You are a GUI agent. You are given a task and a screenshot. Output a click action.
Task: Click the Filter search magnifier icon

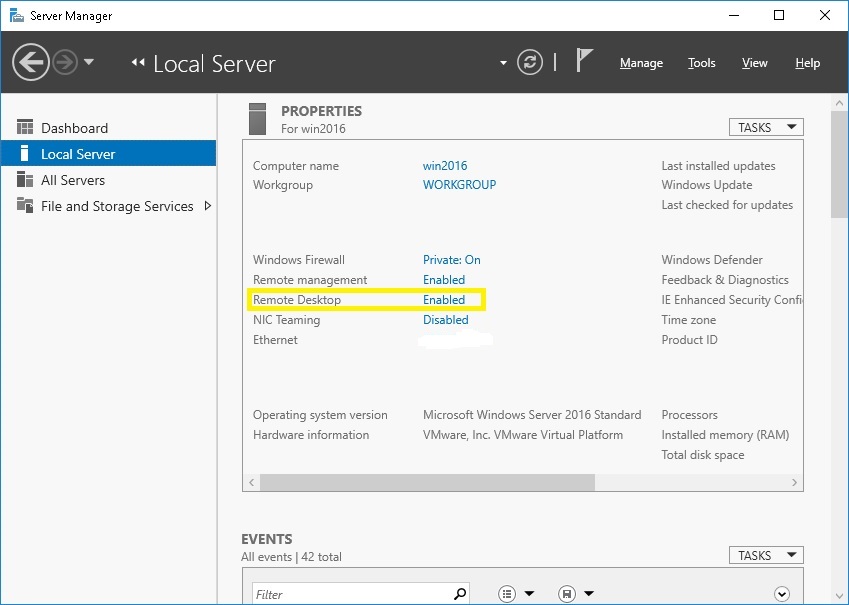coord(460,594)
